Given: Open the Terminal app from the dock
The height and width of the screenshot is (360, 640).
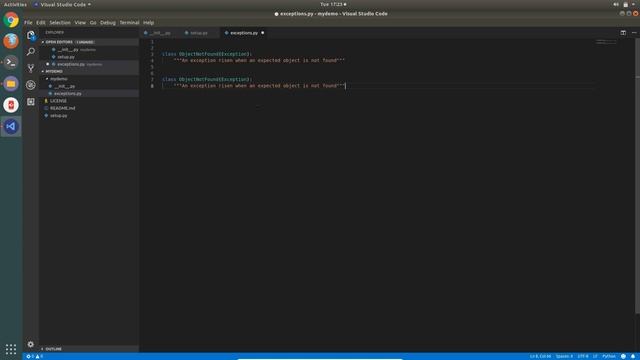Looking at the screenshot, I should coord(11,62).
